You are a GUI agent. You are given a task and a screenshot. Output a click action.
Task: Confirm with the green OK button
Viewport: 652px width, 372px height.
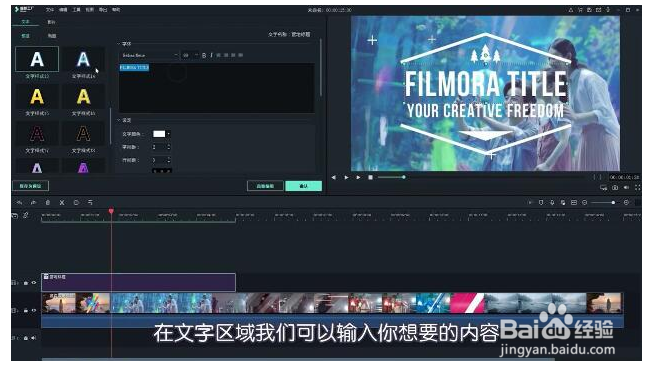[304, 186]
